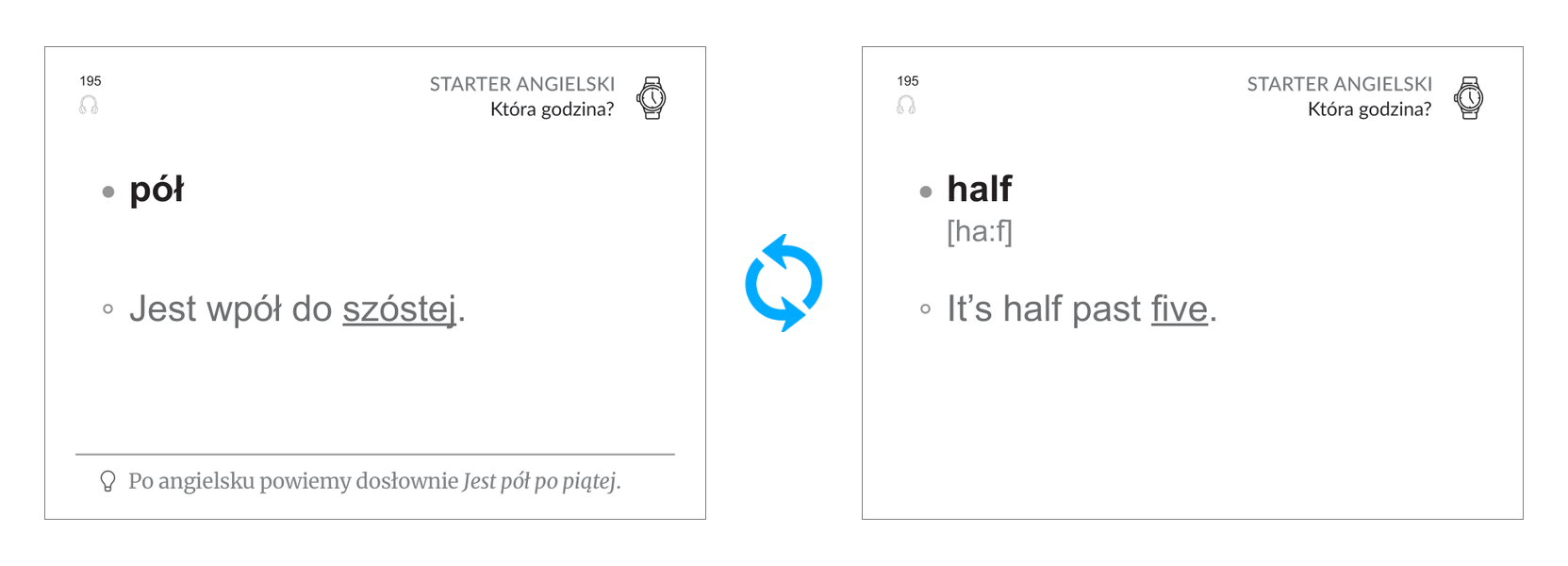Click 'Która godzina?' on left card
The width and height of the screenshot is (1568, 566).
[x=553, y=109]
